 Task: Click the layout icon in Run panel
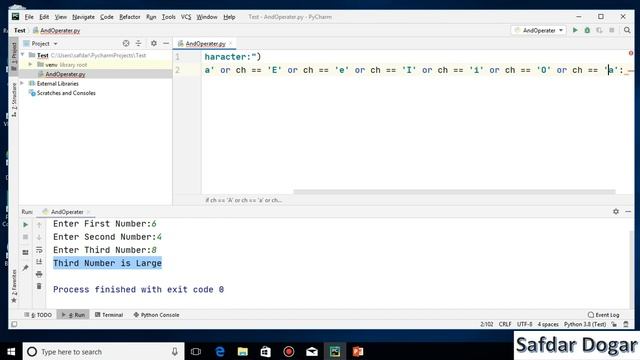(25, 252)
